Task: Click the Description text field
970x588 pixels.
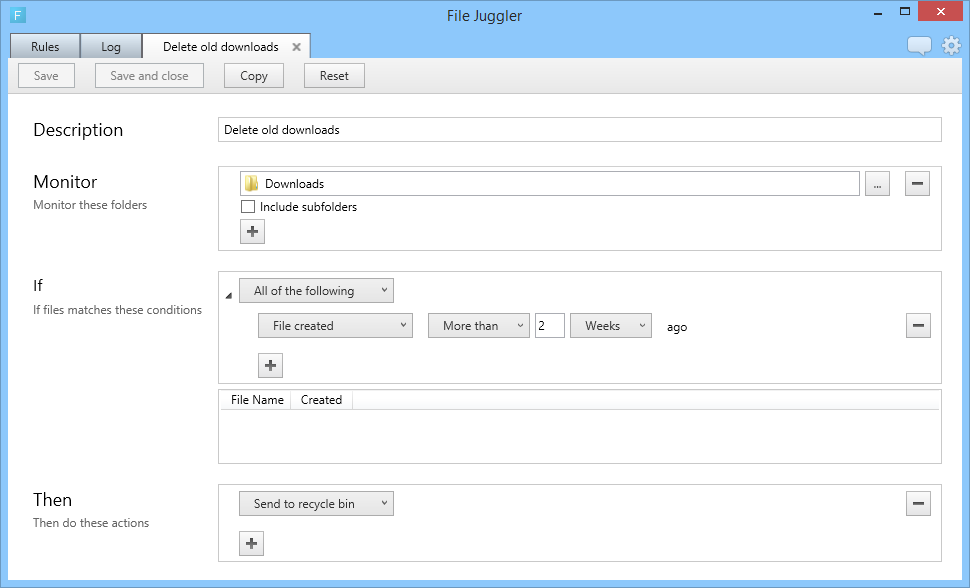Action: pyautogui.click(x=579, y=130)
